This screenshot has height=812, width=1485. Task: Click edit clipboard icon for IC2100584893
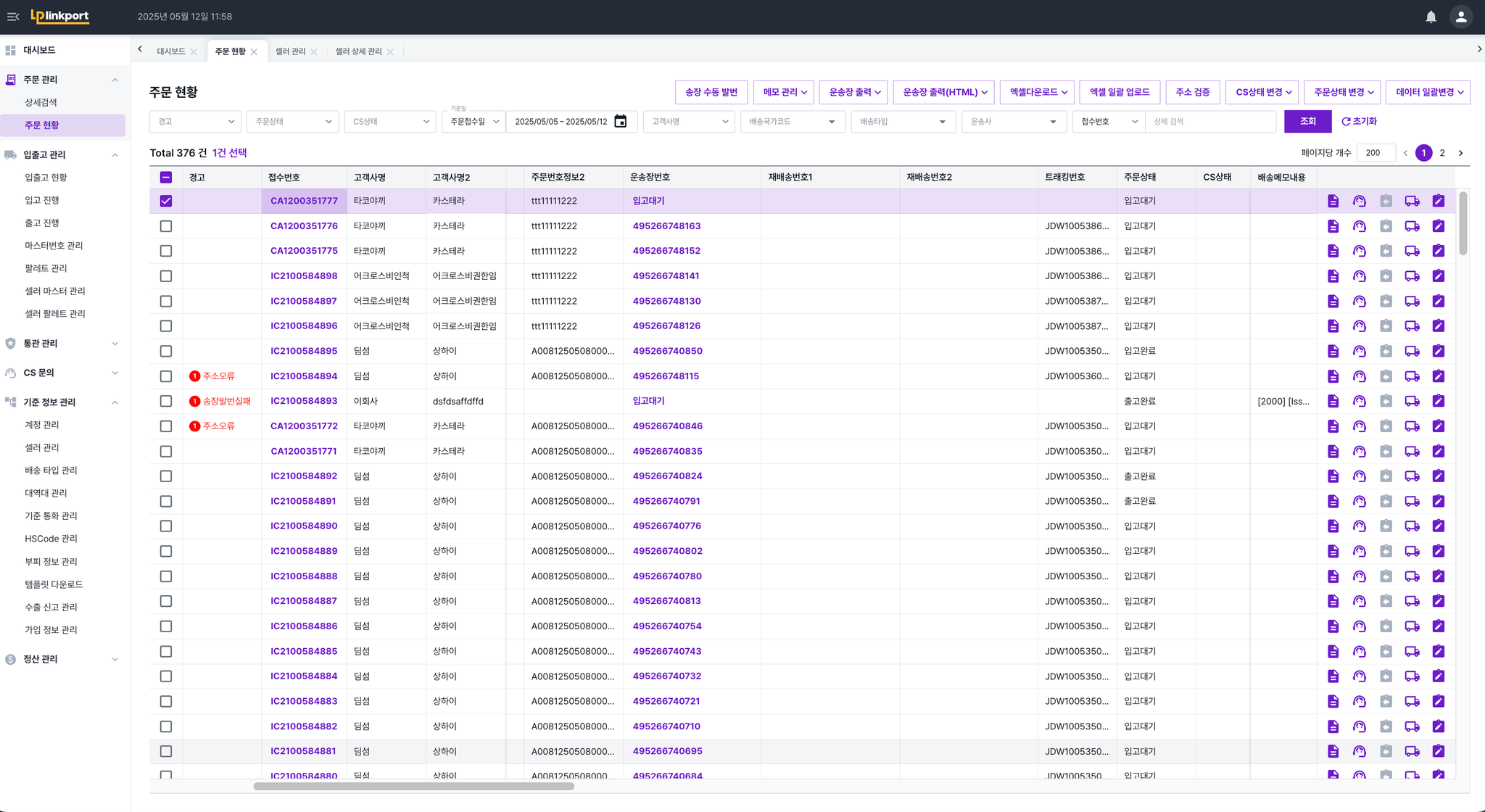pos(1439,401)
